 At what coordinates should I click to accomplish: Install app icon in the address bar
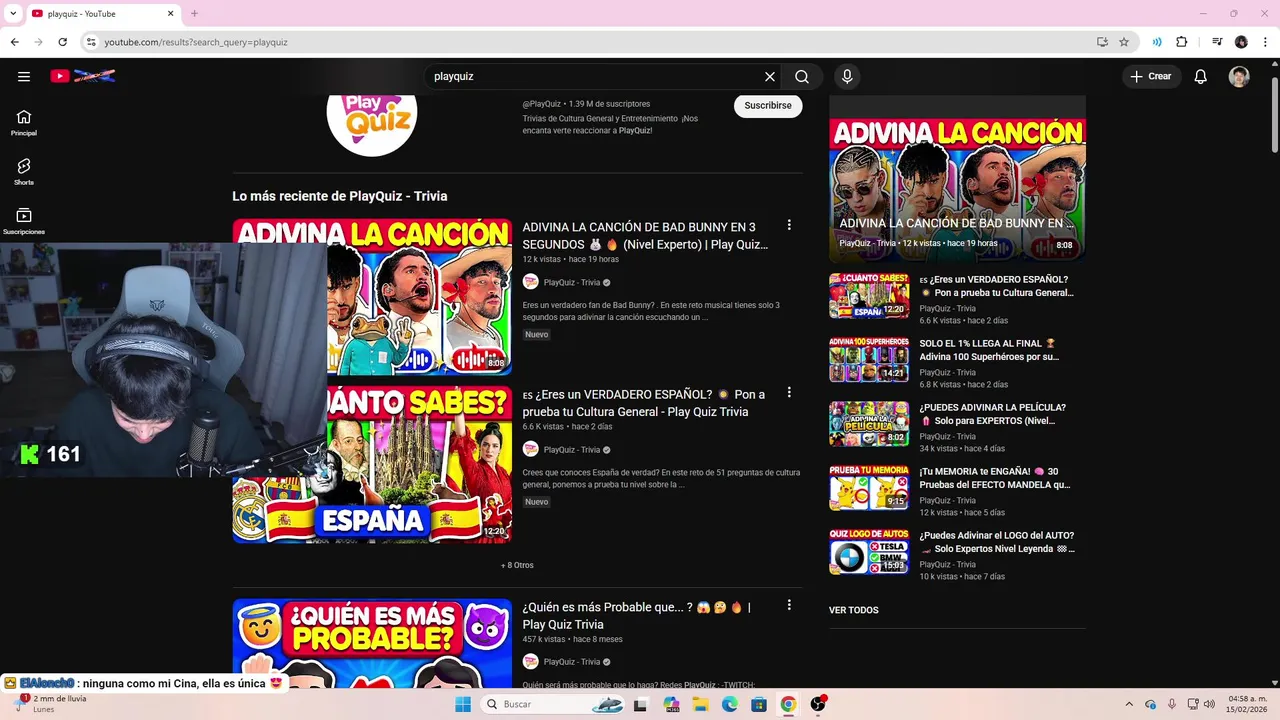point(1102,42)
